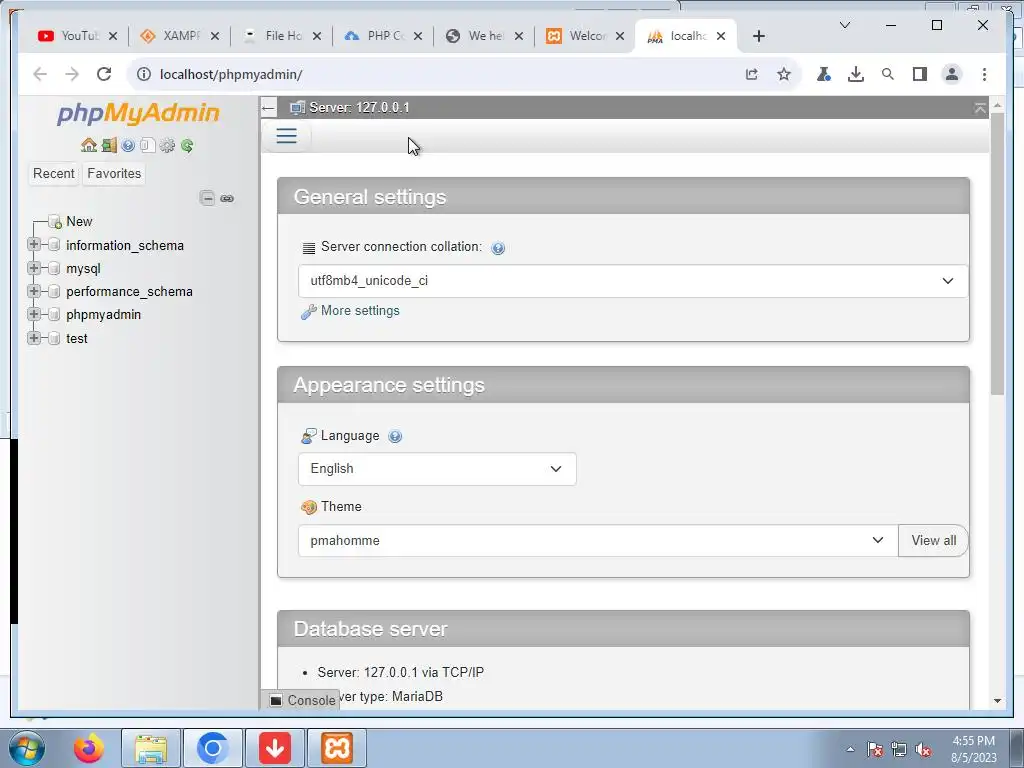Screen dimensions: 1024x768
Task: Click the address bar URL localhost/phpmyadmin/
Action: (x=231, y=74)
